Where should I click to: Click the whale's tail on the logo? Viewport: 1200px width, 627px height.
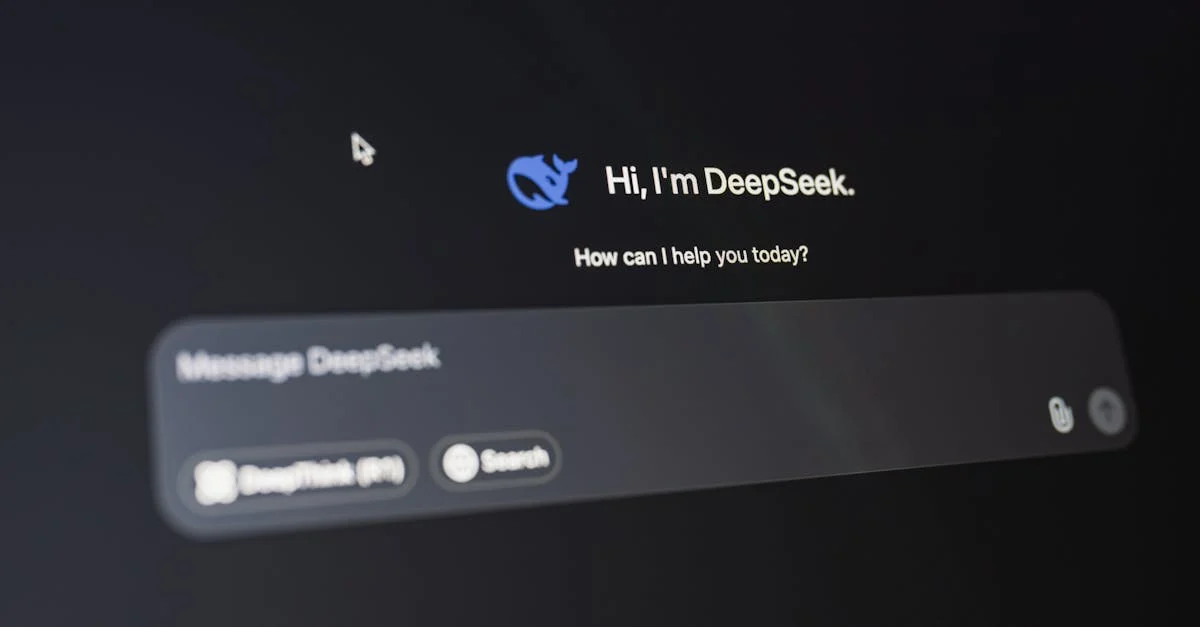pyautogui.click(x=563, y=164)
